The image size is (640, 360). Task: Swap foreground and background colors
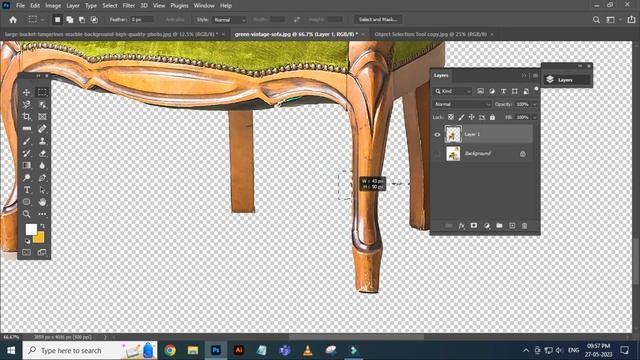point(42,226)
